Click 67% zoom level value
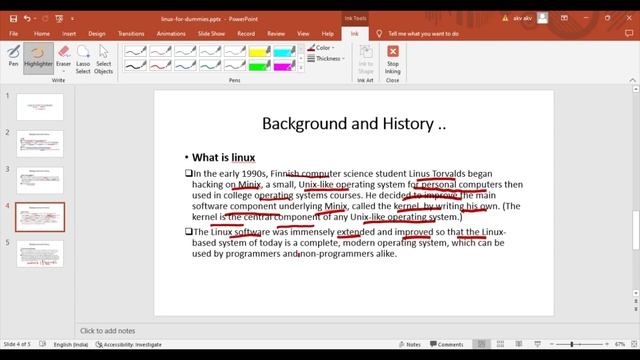Image resolution: width=640 pixels, height=360 pixels. click(x=620, y=344)
